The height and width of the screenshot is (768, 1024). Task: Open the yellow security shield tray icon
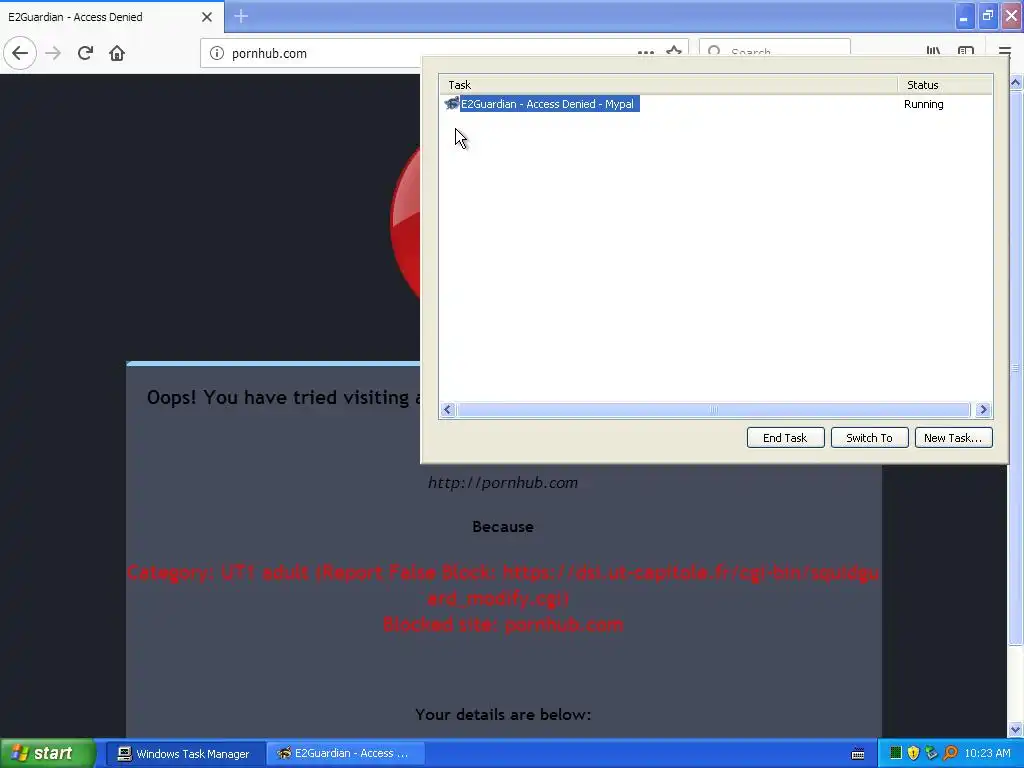click(x=913, y=753)
